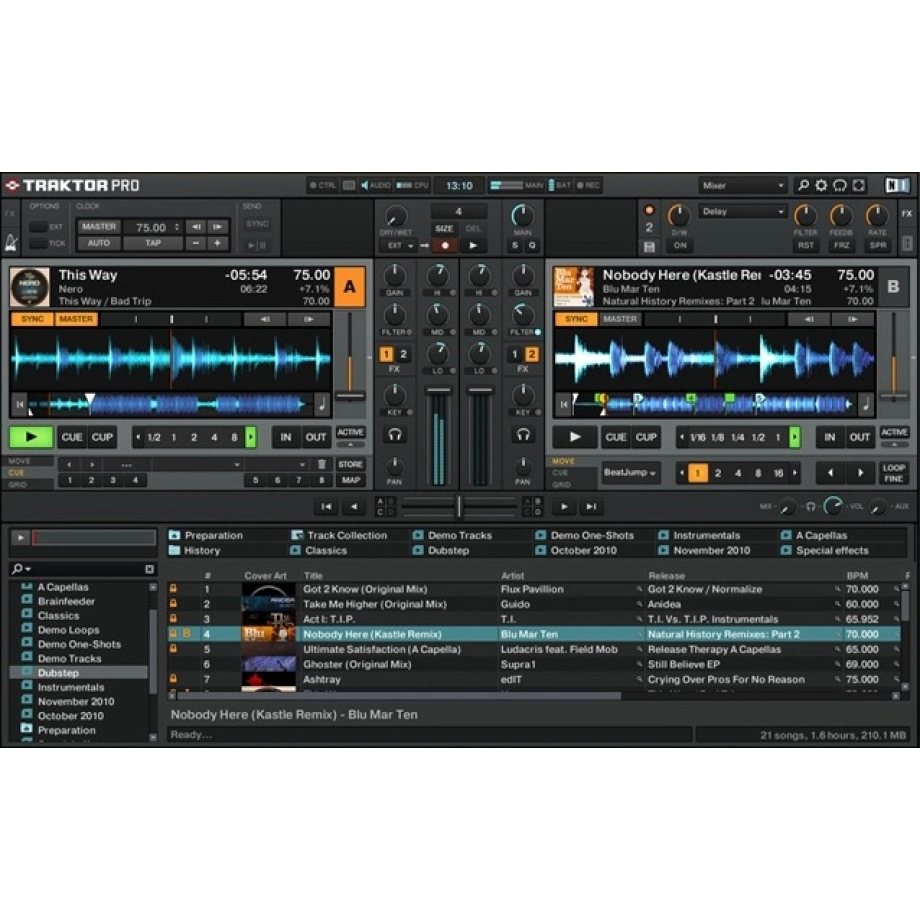This screenshot has height=920, width=920.
Task: Sort tracks by BPM column header
Action: 857,576
